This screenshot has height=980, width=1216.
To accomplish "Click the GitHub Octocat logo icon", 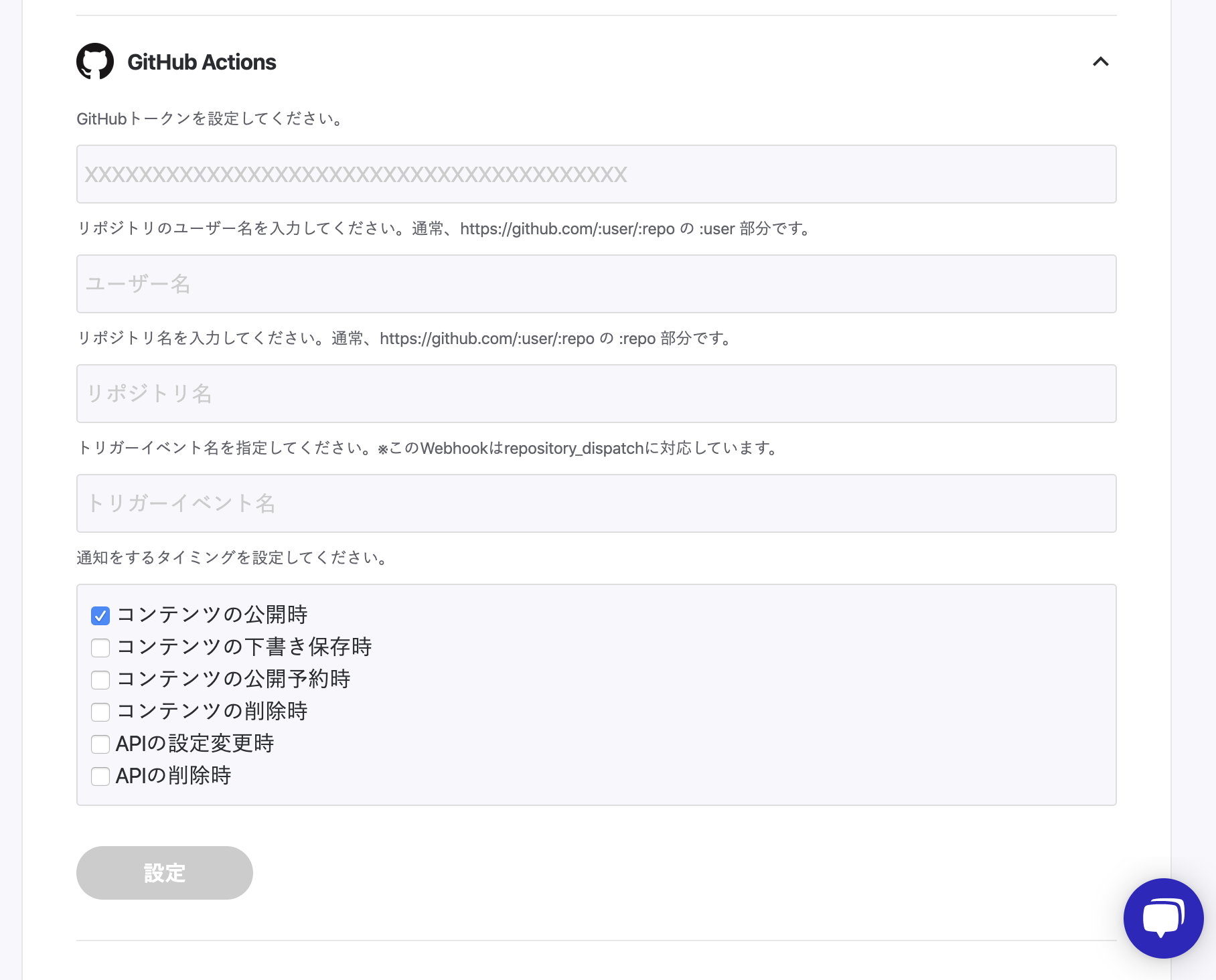I will tap(95, 62).
